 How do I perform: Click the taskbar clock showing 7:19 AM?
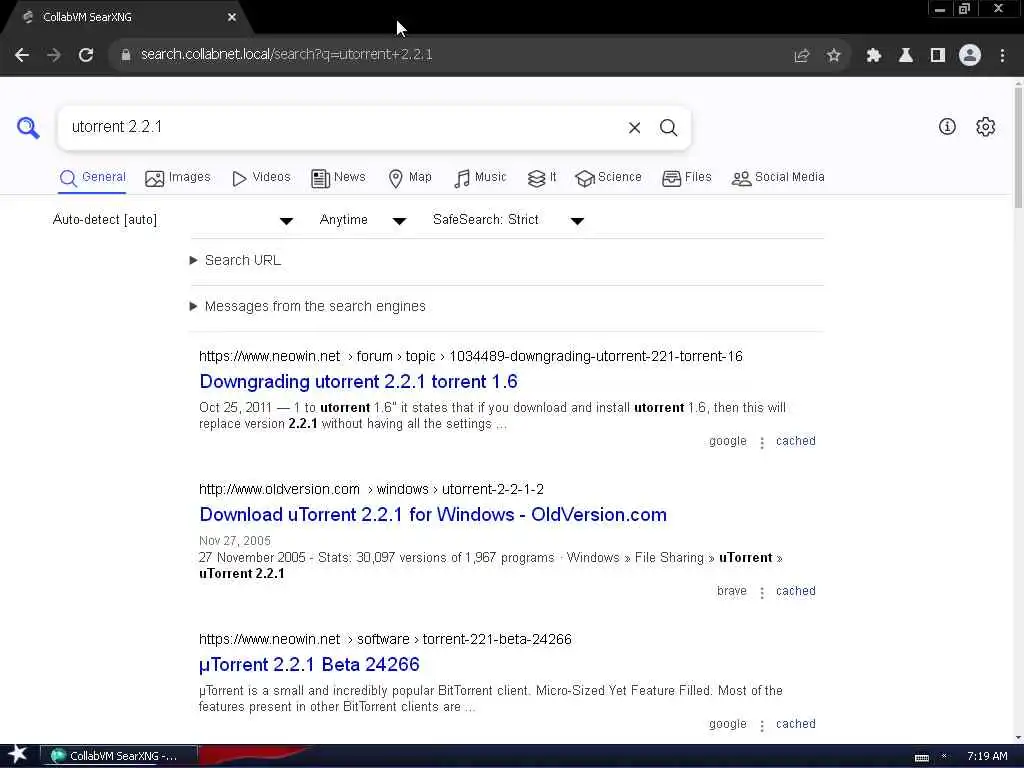pos(987,756)
